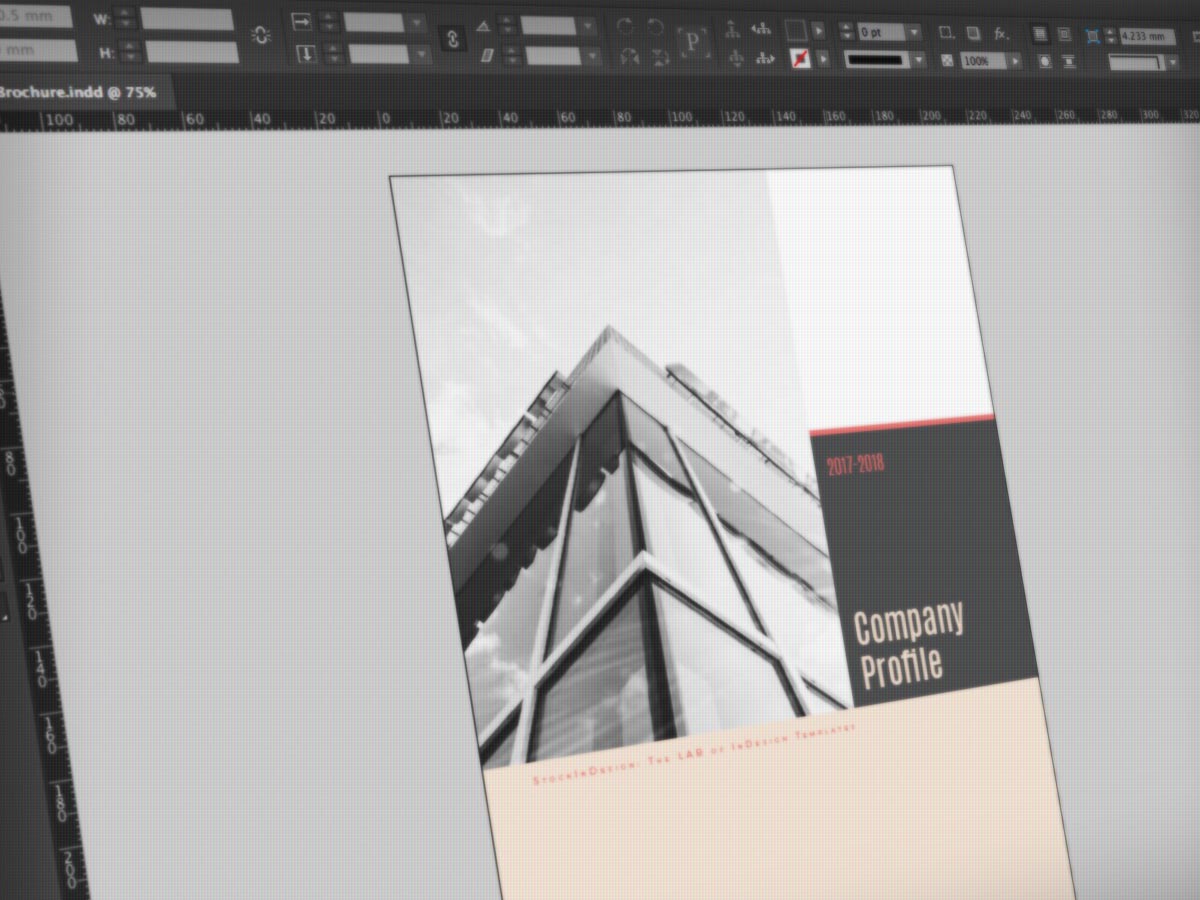The height and width of the screenshot is (900, 1200).
Task: Step the stroke weight 0 pt arrows
Action: [847, 31]
